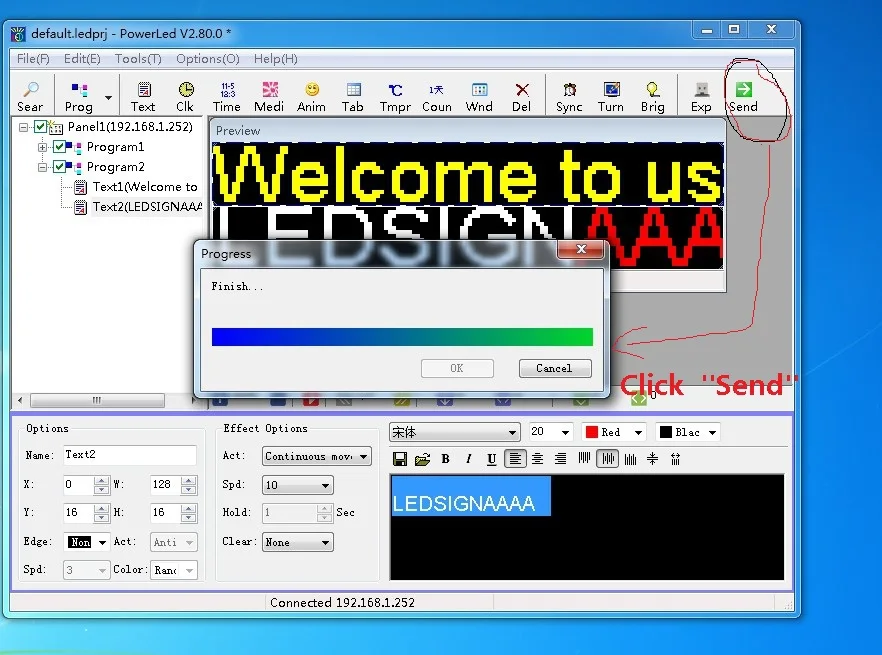Open the Prog dropdown arrow
882x655 pixels.
point(109,97)
